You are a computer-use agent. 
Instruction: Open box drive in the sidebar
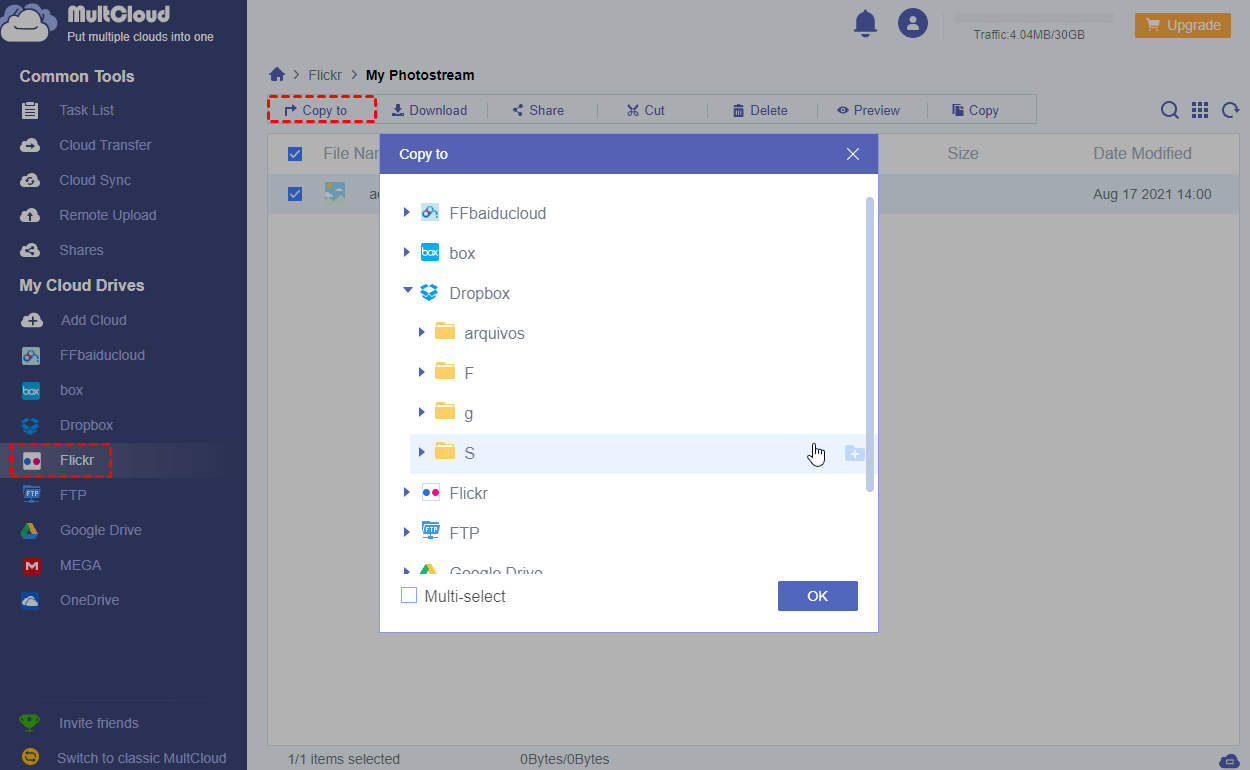(71, 390)
